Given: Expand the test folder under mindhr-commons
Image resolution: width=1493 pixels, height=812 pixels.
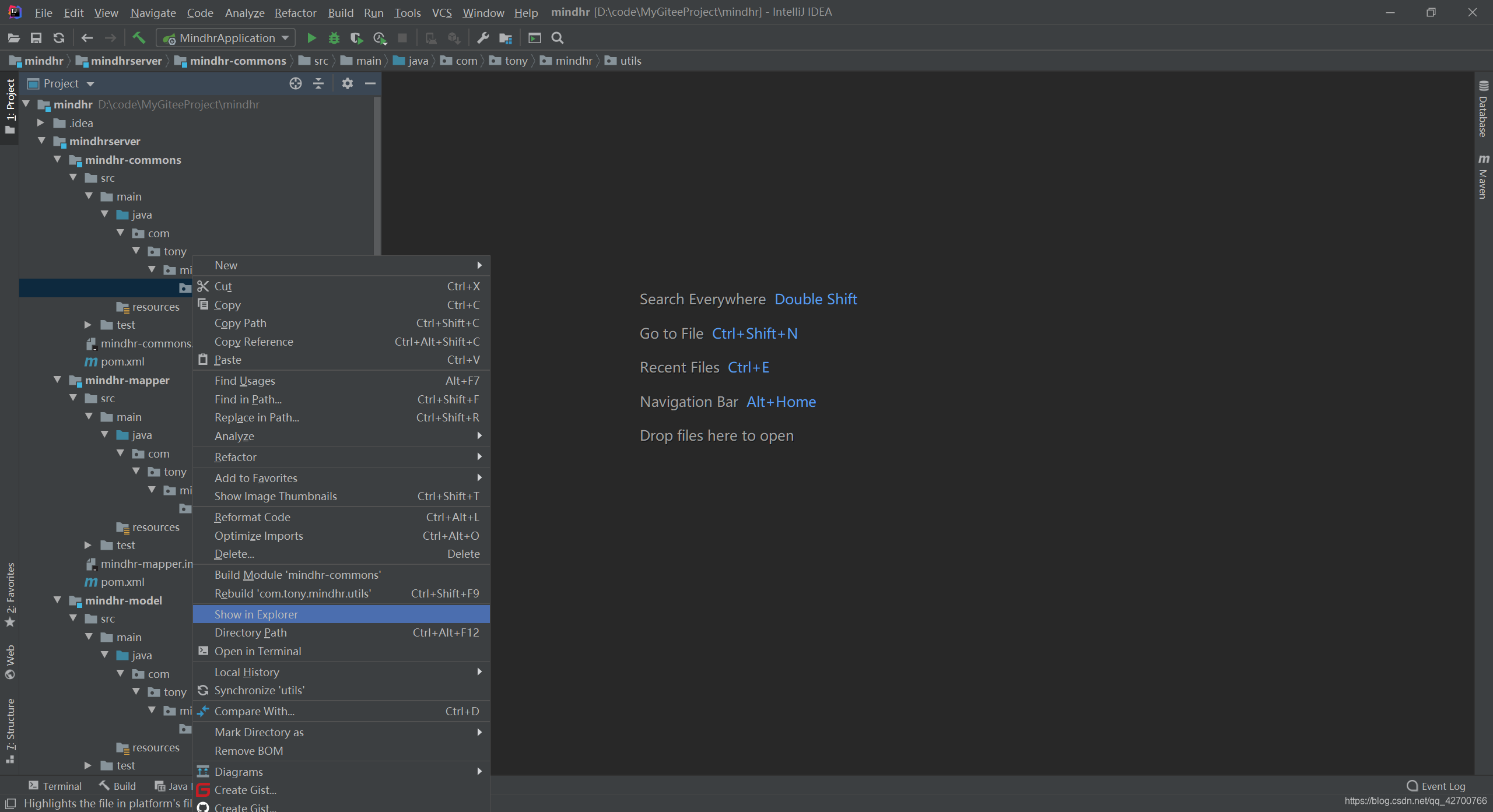Looking at the screenshot, I should pyautogui.click(x=88, y=325).
